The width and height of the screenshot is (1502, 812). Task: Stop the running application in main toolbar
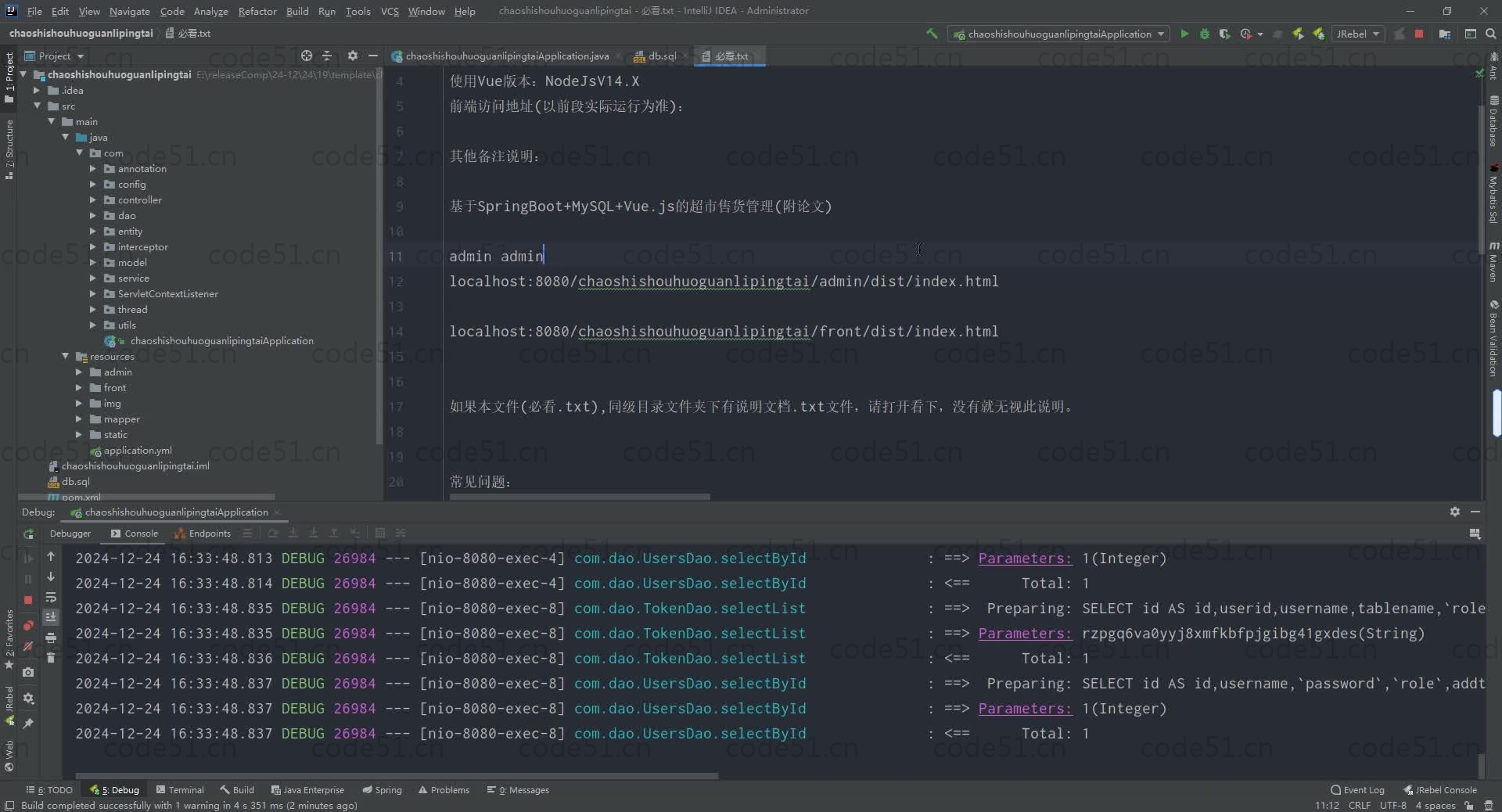tap(1419, 34)
